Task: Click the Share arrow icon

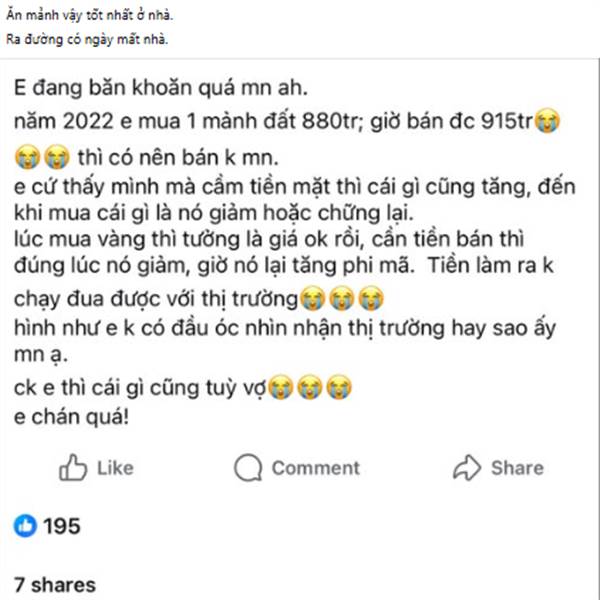Action: [467, 467]
